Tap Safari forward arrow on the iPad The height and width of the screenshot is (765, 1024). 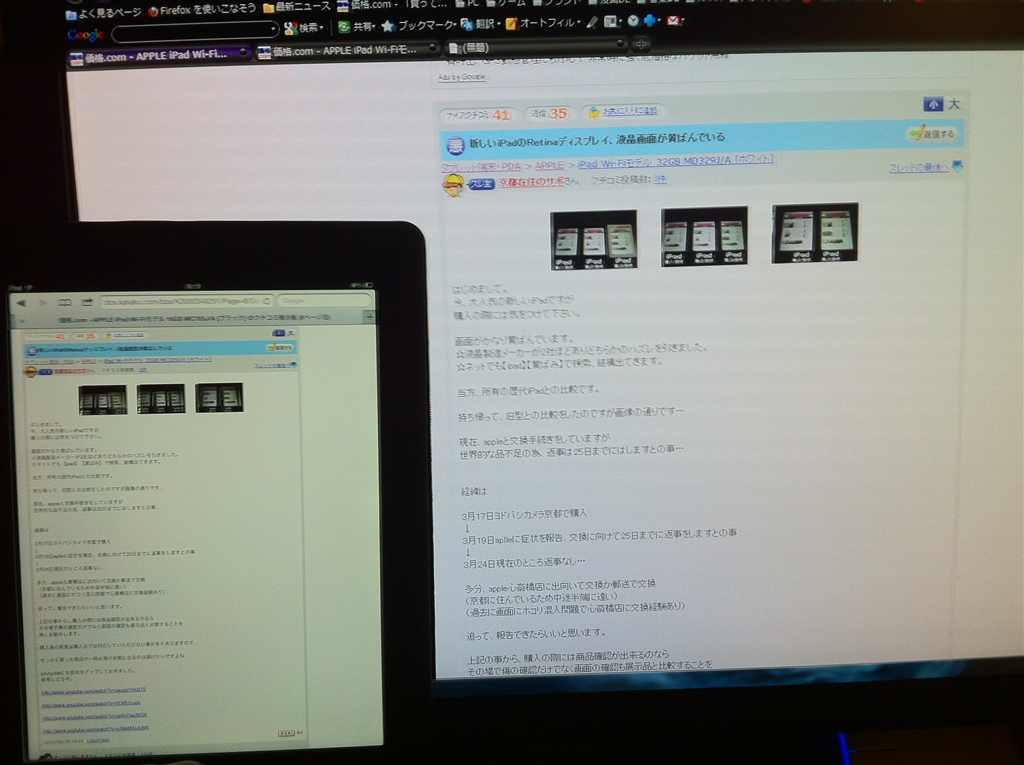[42, 303]
